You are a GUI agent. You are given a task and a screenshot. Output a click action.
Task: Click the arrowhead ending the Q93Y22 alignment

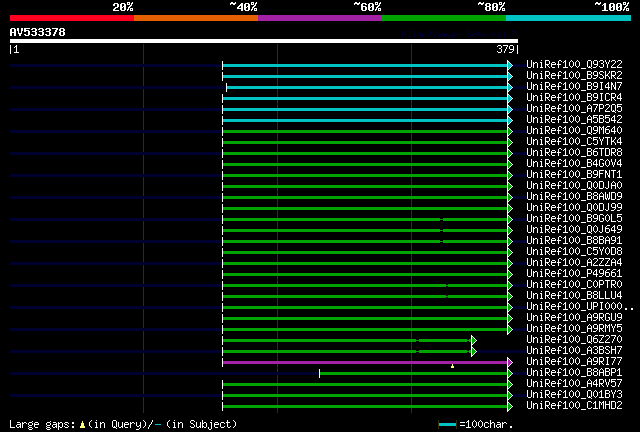510,65
